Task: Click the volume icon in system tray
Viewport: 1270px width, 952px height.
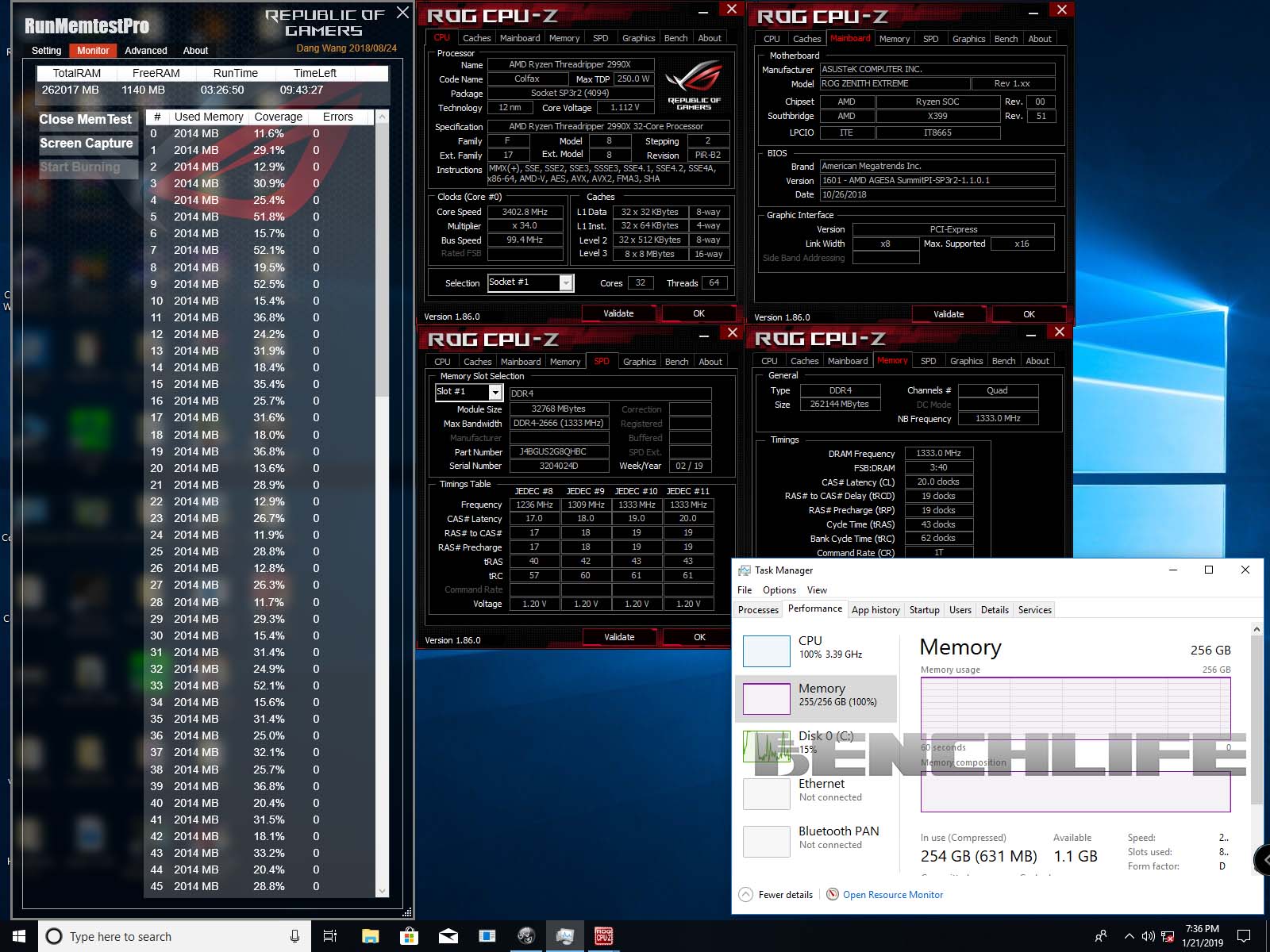Action: coord(1148,936)
